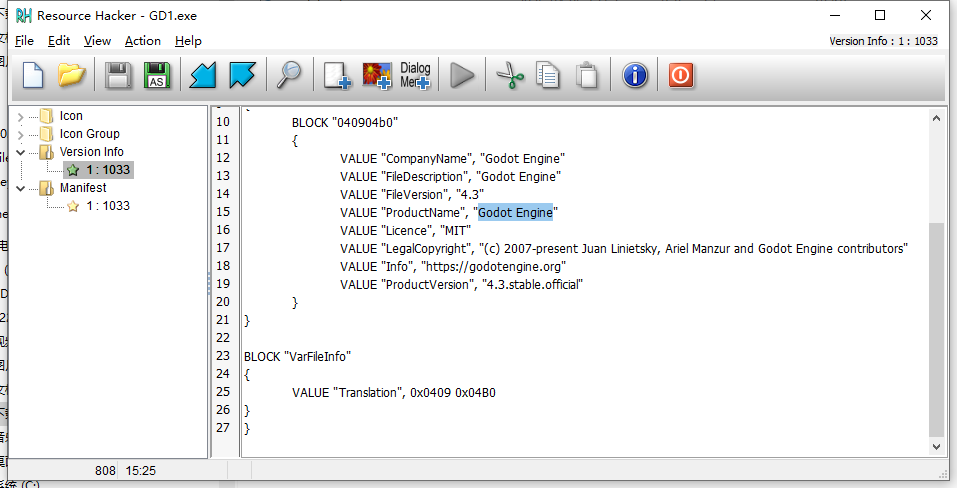Viewport: 957px width, 488px height.
Task: Open a file with the folder icon
Action: pyautogui.click(x=71, y=75)
